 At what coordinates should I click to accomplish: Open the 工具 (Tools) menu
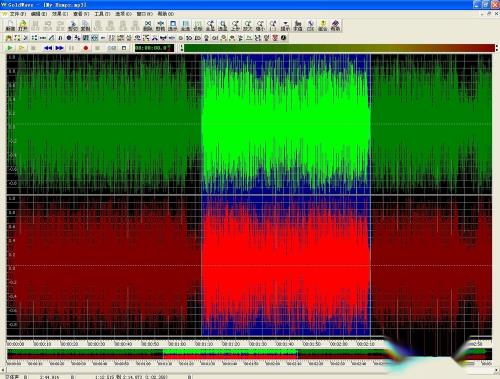[102, 14]
